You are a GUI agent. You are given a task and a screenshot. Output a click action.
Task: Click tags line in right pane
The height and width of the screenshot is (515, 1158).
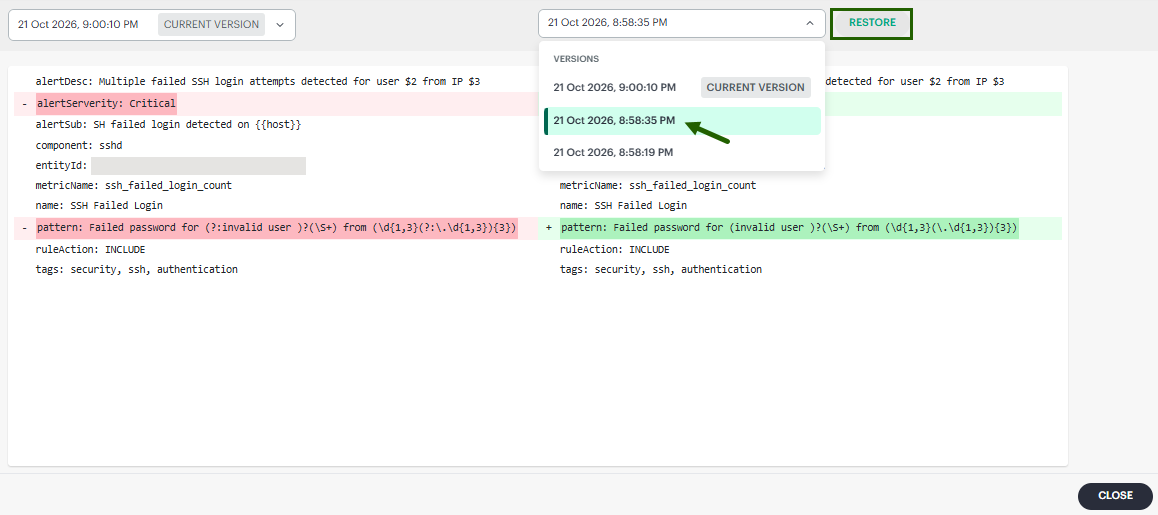click(x=661, y=270)
